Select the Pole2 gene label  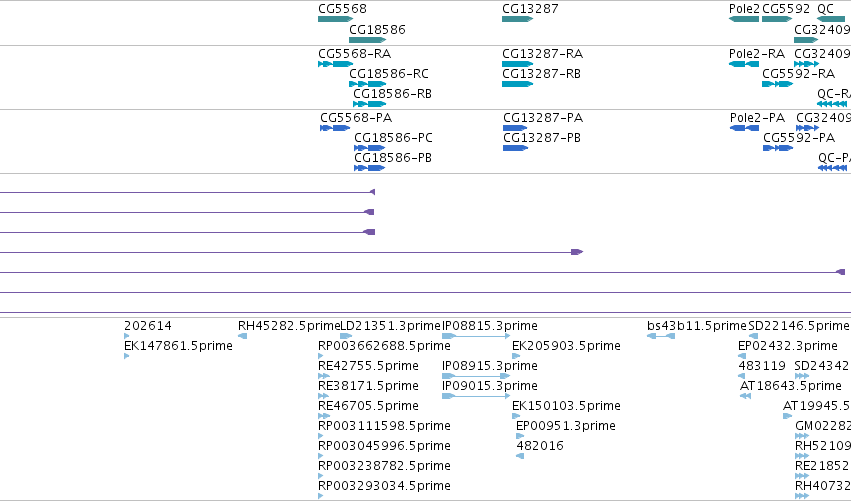[x=744, y=9]
